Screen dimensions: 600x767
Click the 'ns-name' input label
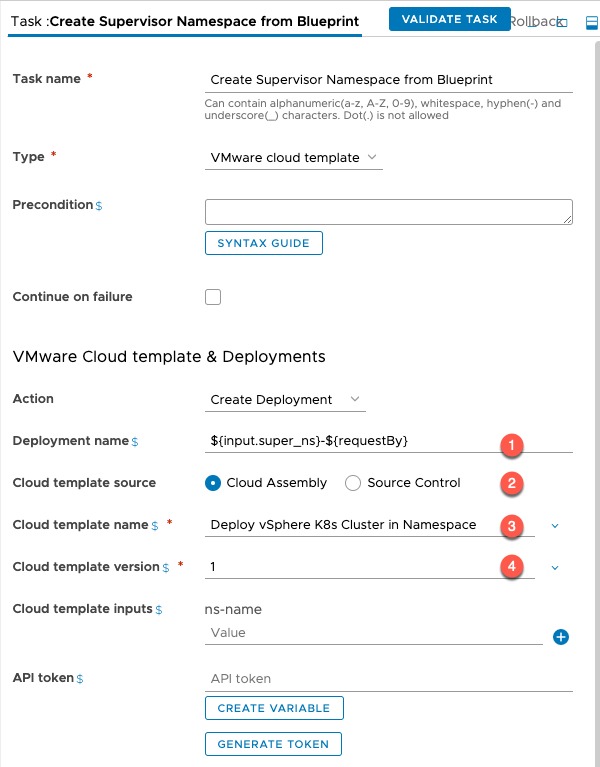[233, 609]
